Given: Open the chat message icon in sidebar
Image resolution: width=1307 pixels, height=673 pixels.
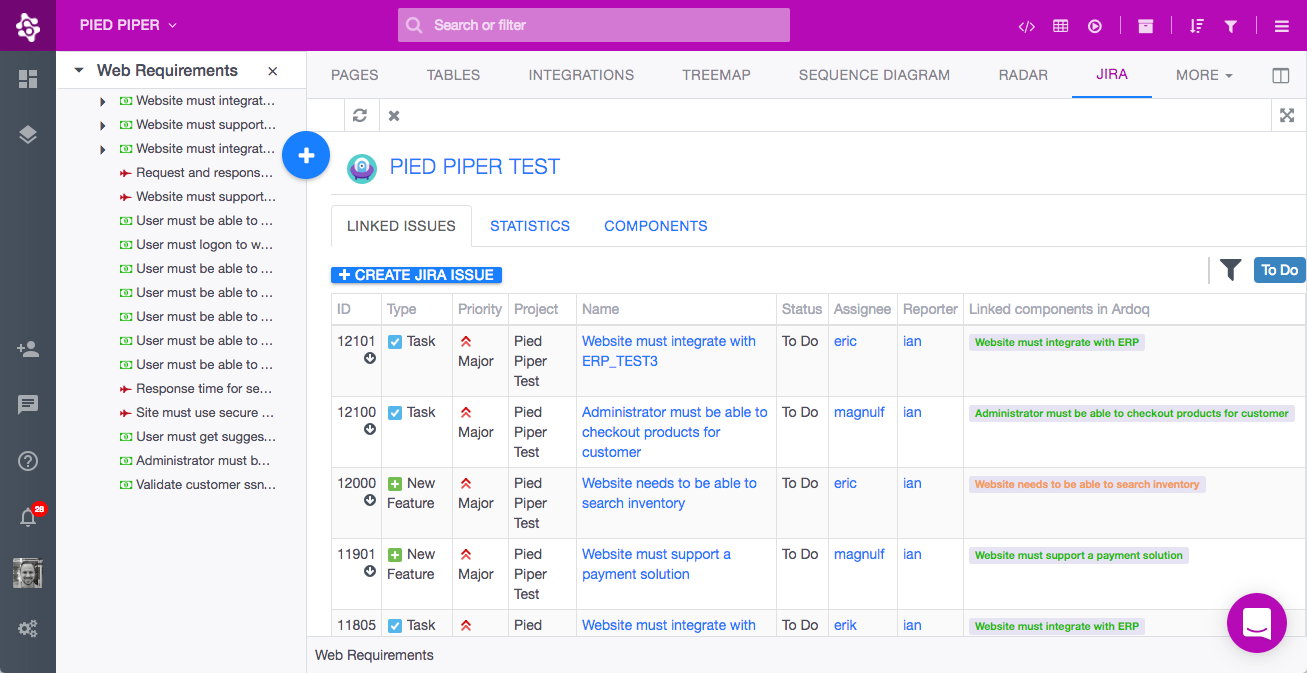Looking at the screenshot, I should [x=28, y=405].
